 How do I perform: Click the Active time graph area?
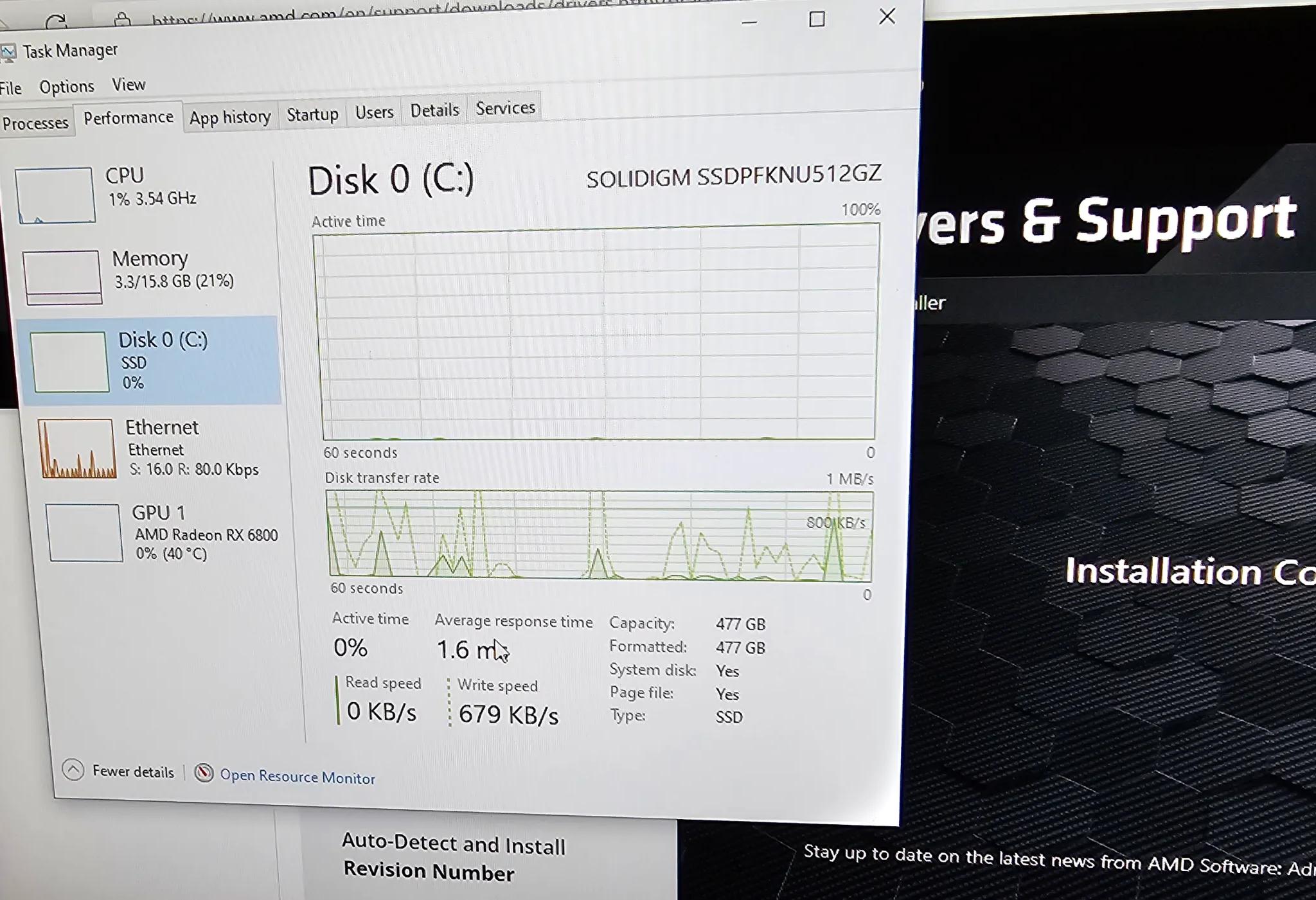(x=598, y=333)
